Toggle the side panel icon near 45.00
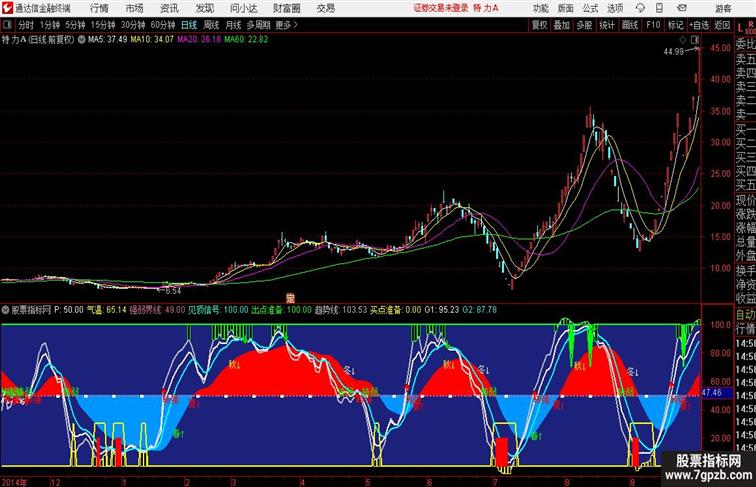Viewport: 756px width, 487px height. pyautogui.click(x=695, y=40)
